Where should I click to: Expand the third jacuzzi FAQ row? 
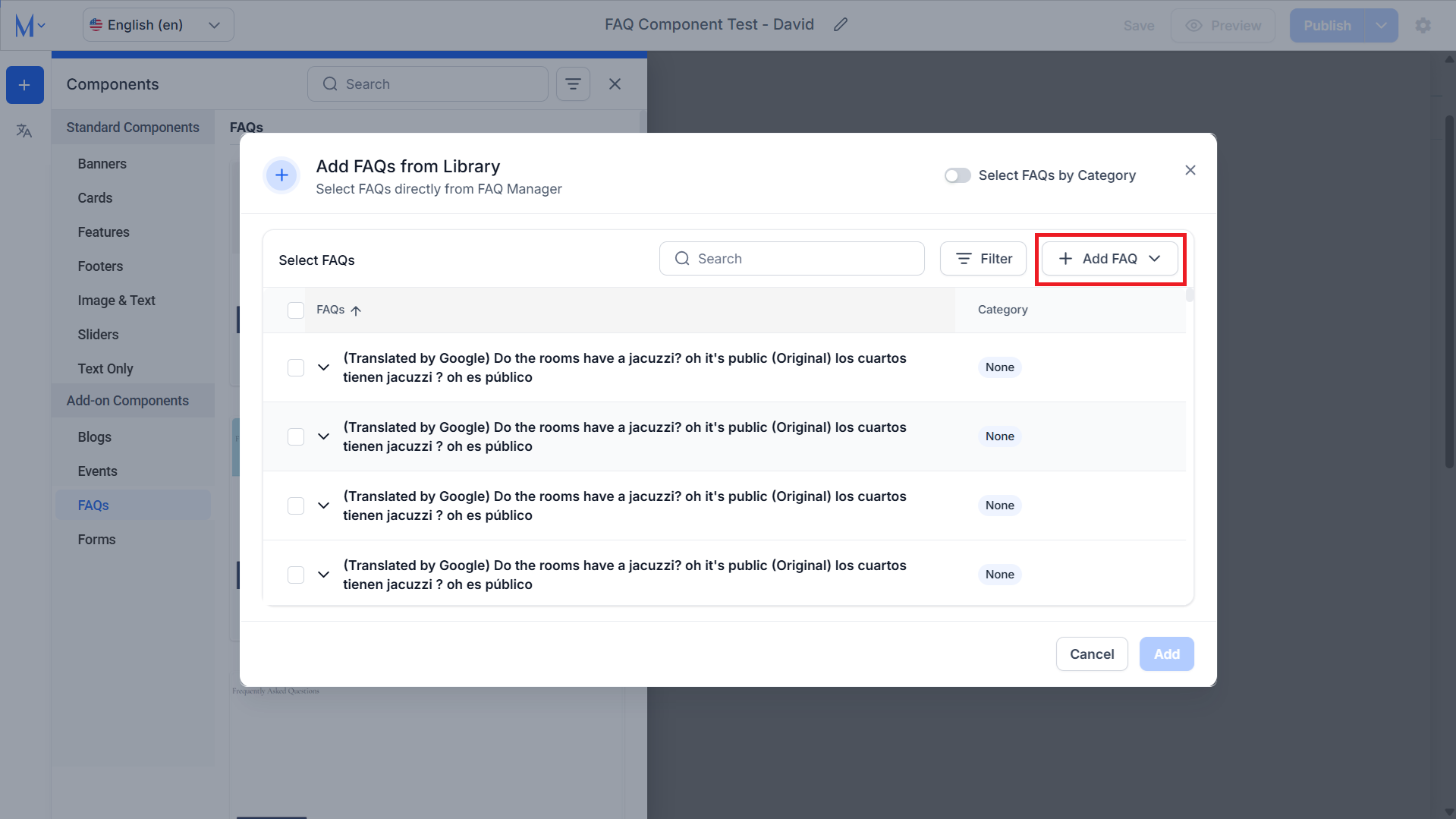point(324,506)
